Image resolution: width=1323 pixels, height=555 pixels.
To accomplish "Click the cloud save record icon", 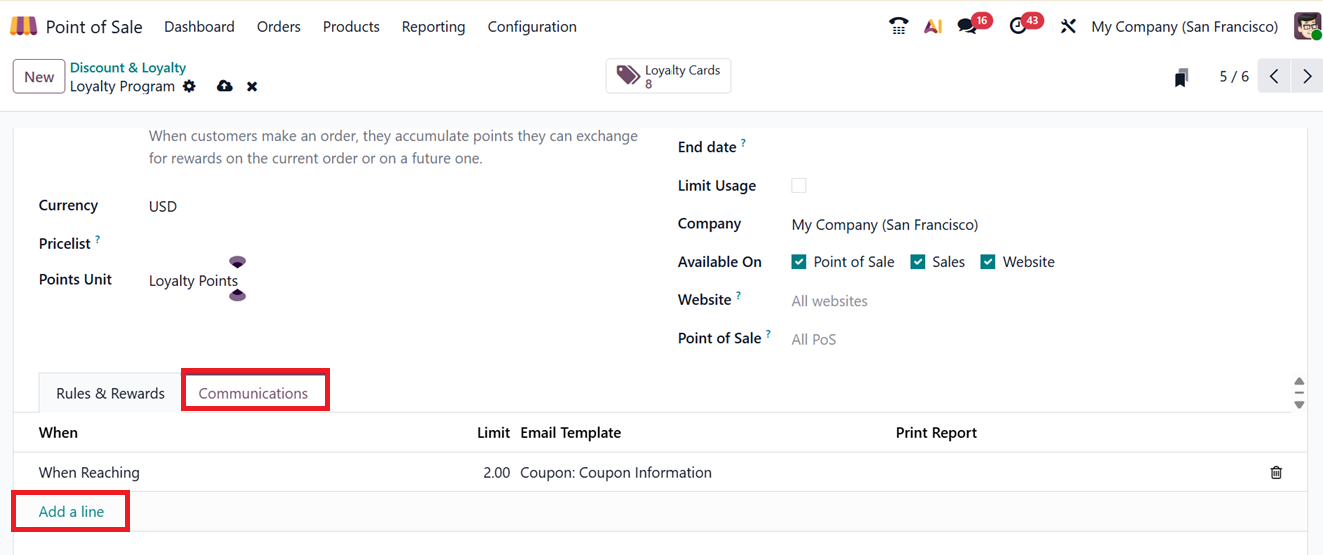I will [x=224, y=87].
